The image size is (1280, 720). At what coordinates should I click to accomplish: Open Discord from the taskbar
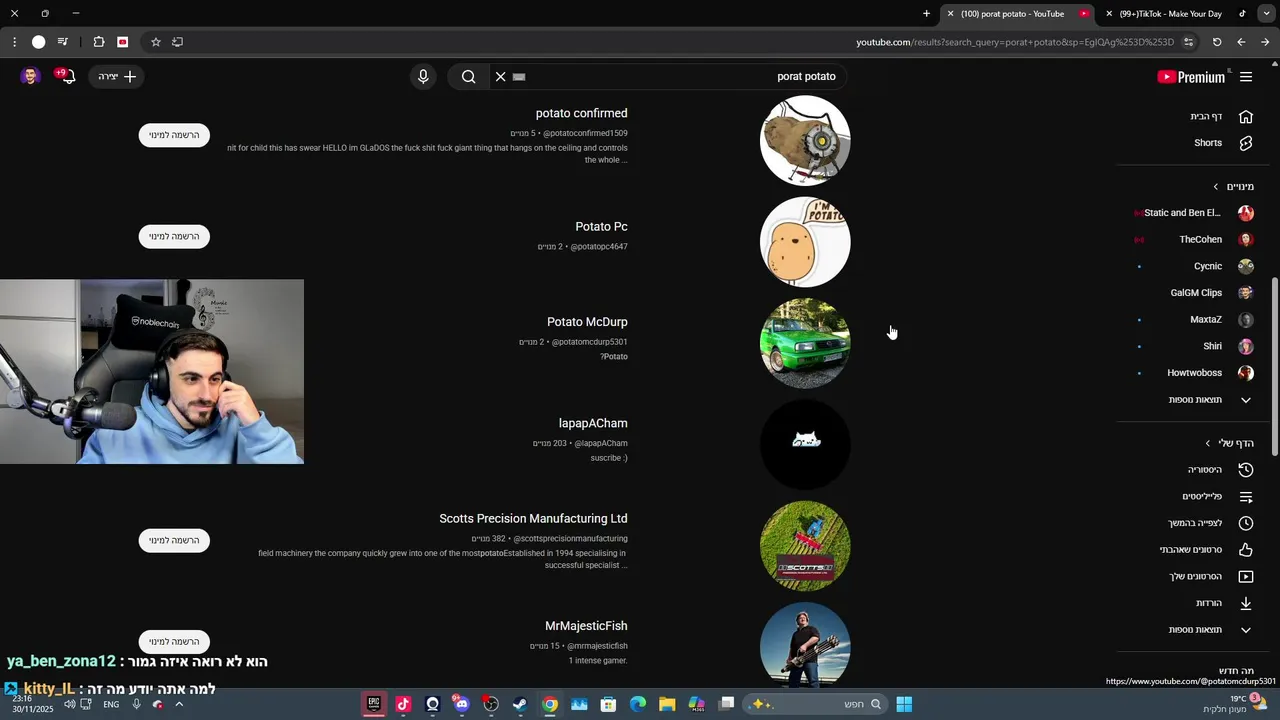(461, 704)
